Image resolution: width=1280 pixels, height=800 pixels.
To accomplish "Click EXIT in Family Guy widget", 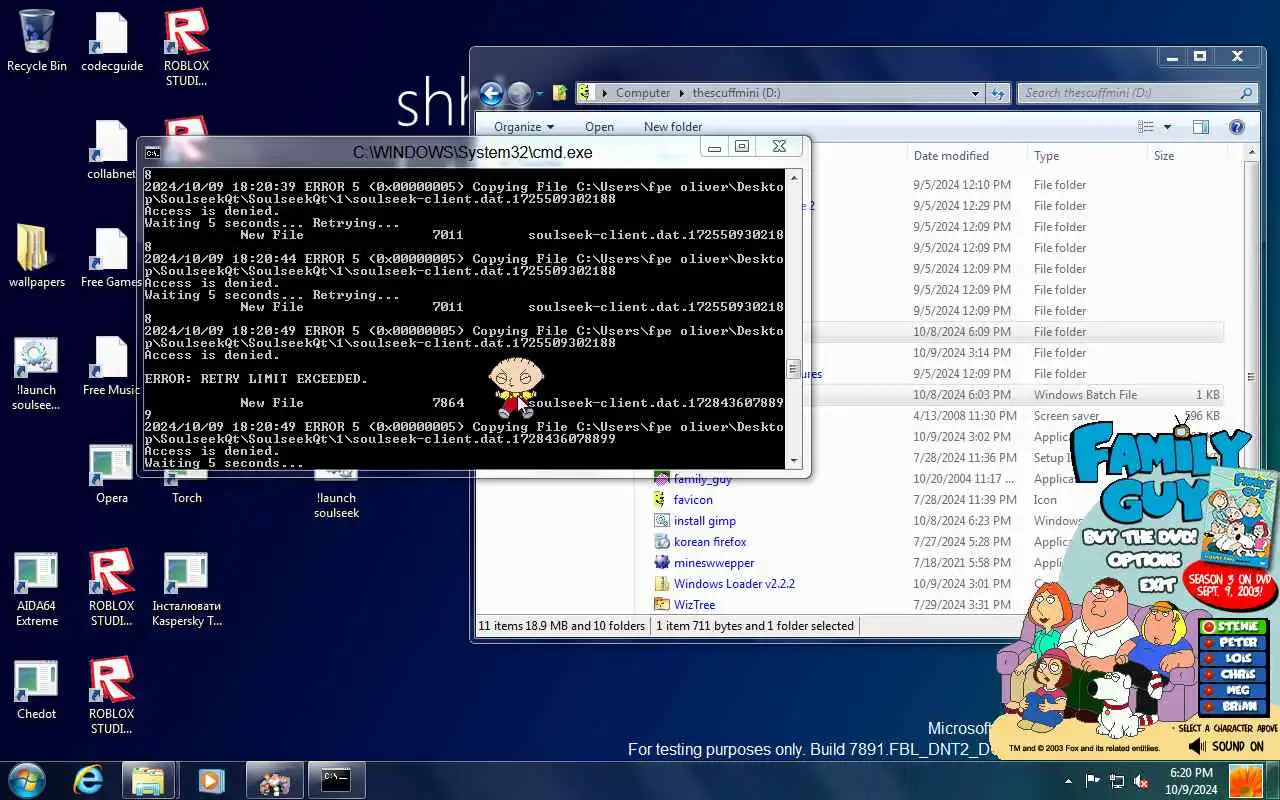I will pyautogui.click(x=1157, y=584).
